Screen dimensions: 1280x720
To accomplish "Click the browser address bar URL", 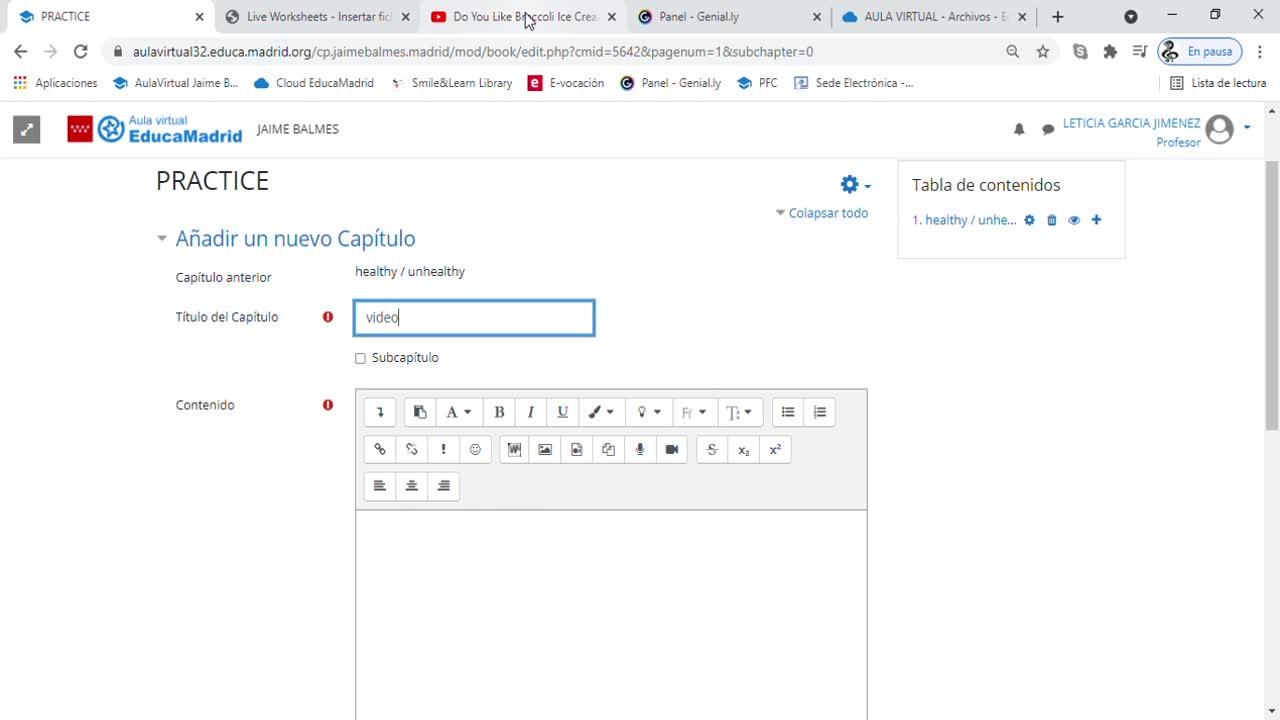I will coord(473,51).
